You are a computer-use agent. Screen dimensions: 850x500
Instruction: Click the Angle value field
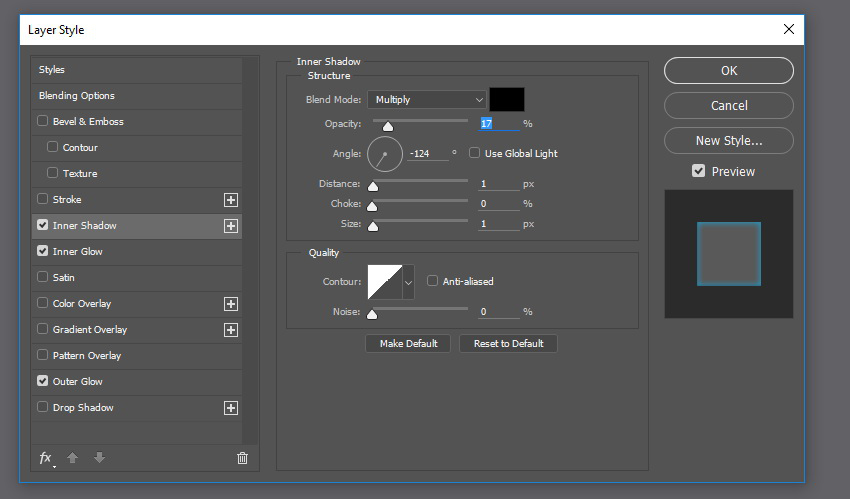coord(428,154)
